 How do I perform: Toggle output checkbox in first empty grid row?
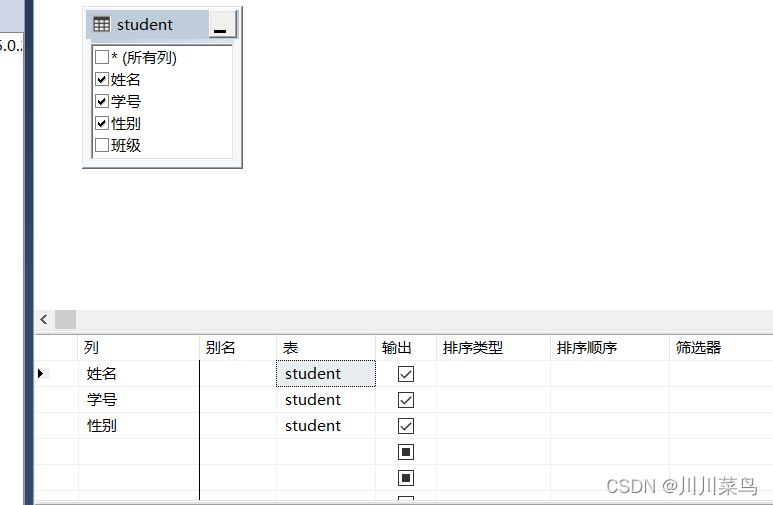click(x=406, y=452)
